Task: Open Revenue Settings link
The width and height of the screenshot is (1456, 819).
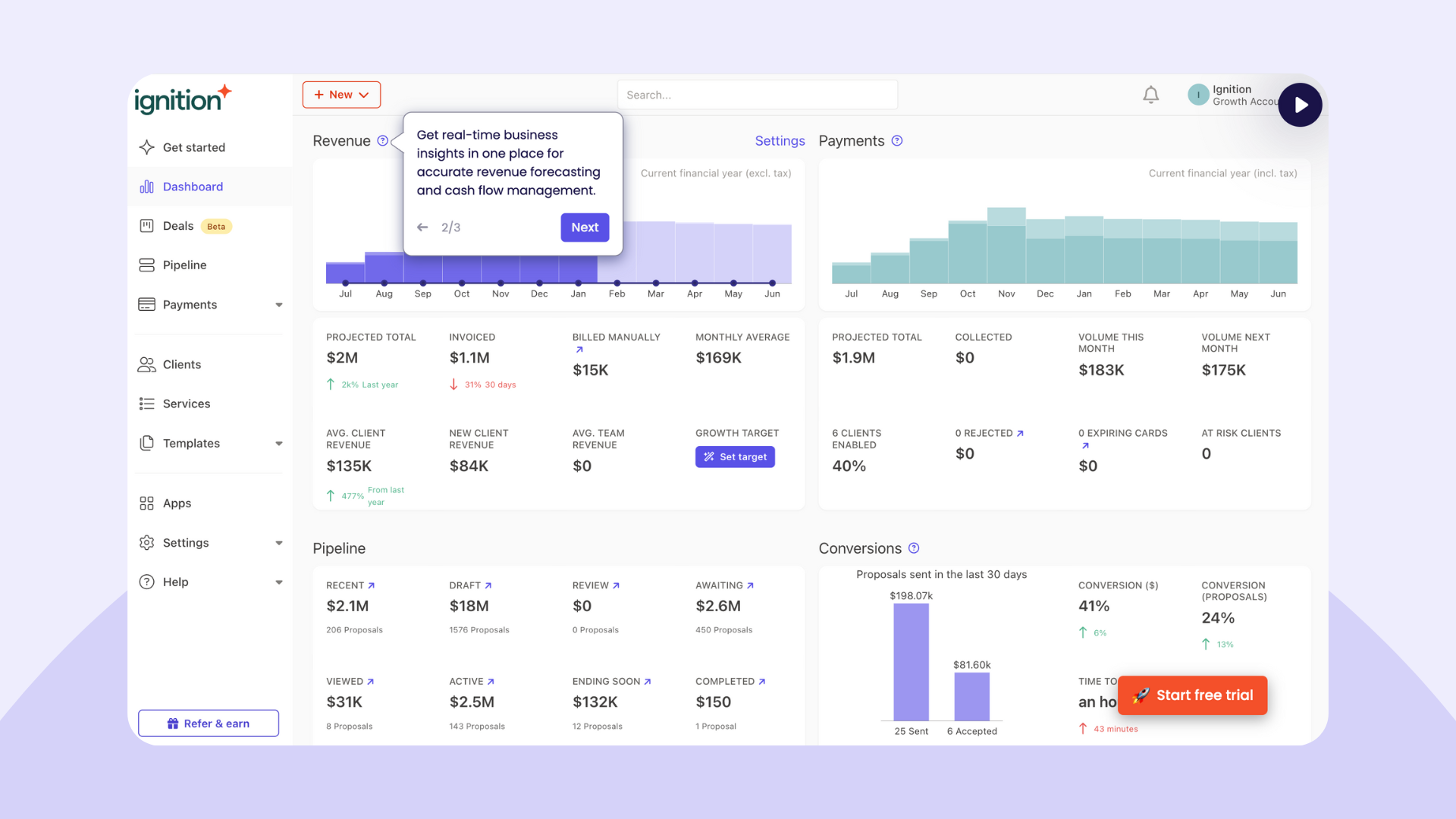Action: pyautogui.click(x=780, y=141)
